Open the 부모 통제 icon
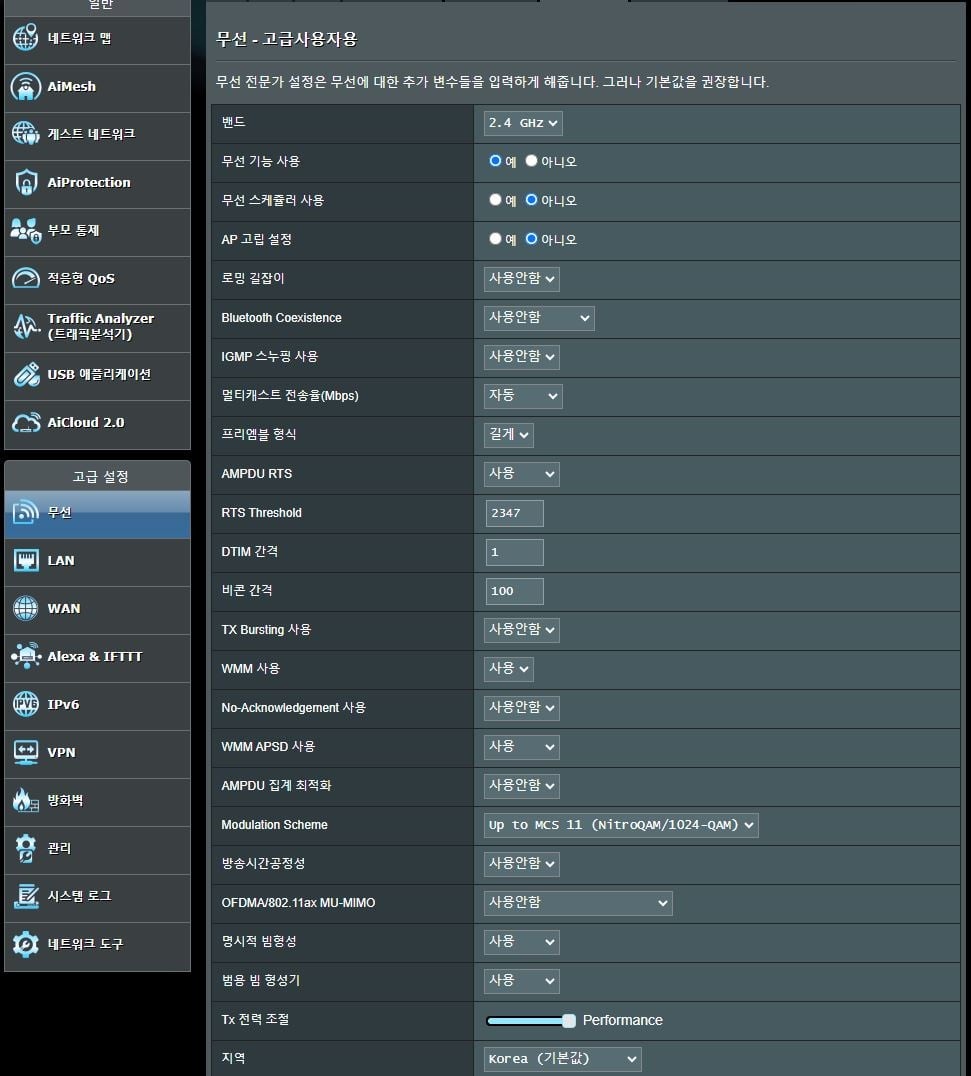Screen dimensions: 971x1076 point(25,230)
